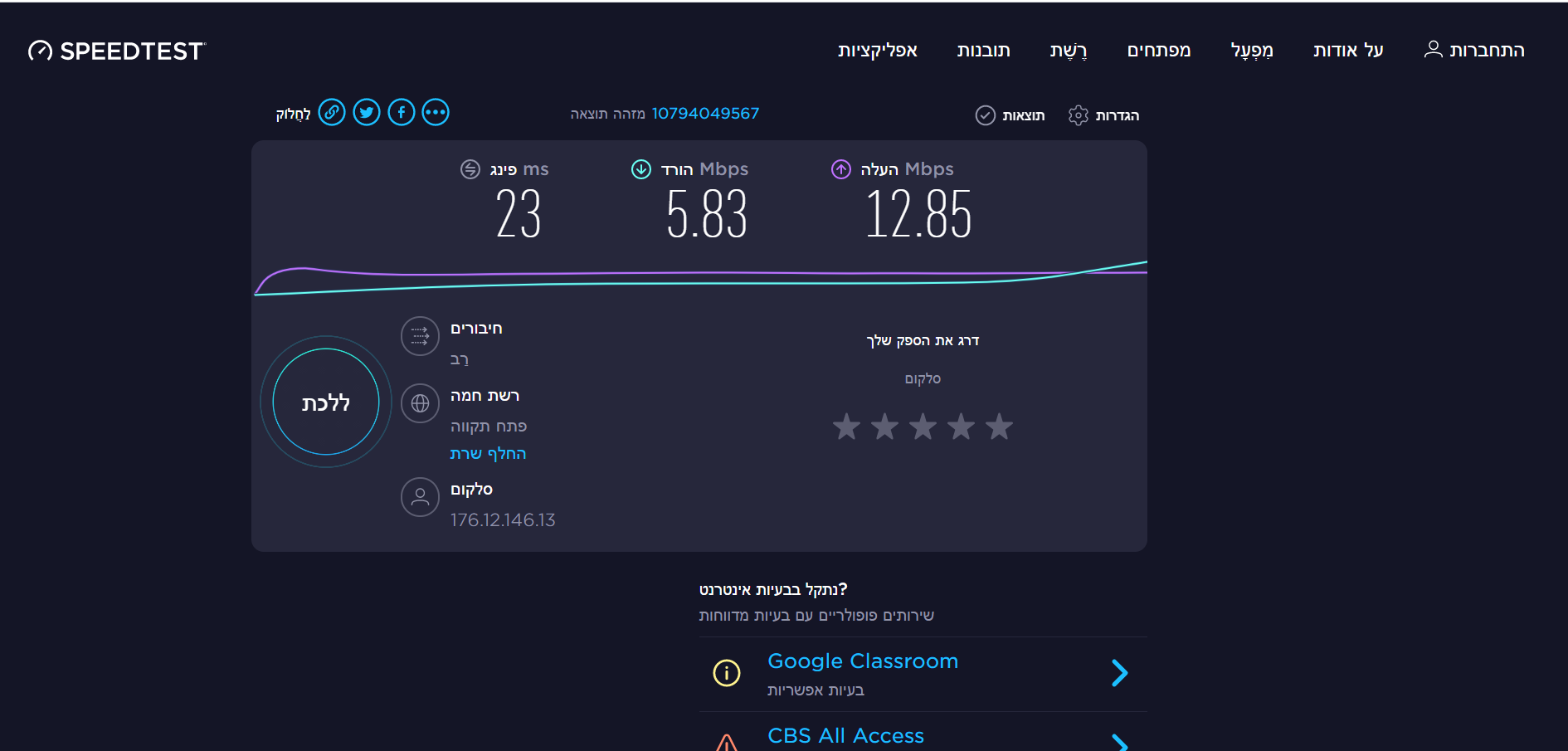Expand CBS All Access row chevron
The image size is (1568, 751).
click(x=1120, y=743)
